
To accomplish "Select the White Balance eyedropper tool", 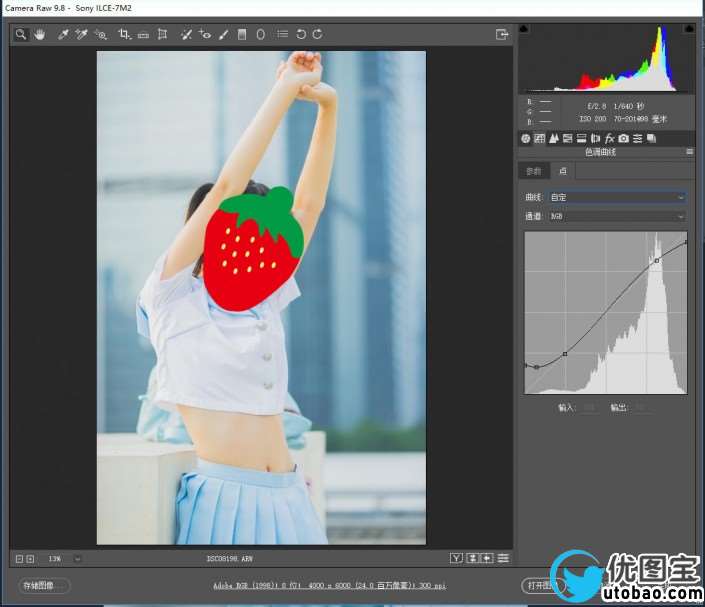I will [63, 34].
